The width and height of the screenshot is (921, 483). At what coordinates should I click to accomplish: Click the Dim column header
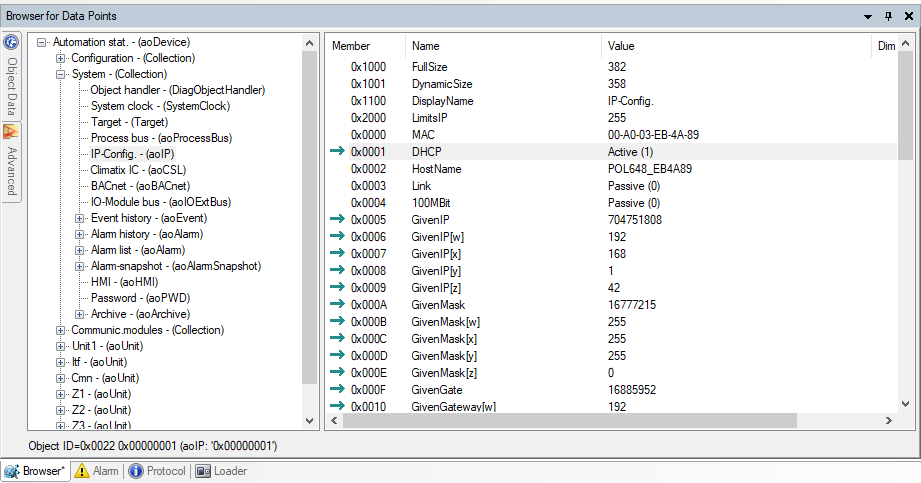click(885, 46)
